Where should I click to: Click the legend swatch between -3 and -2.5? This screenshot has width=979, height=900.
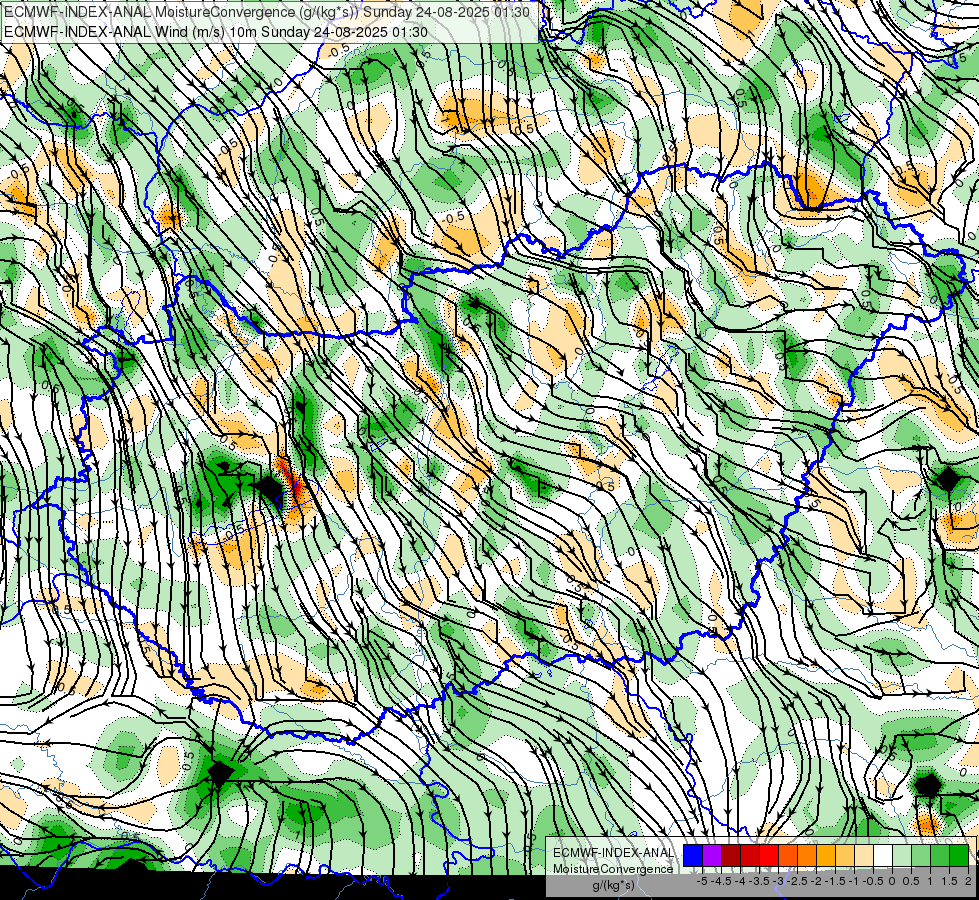pos(788,855)
